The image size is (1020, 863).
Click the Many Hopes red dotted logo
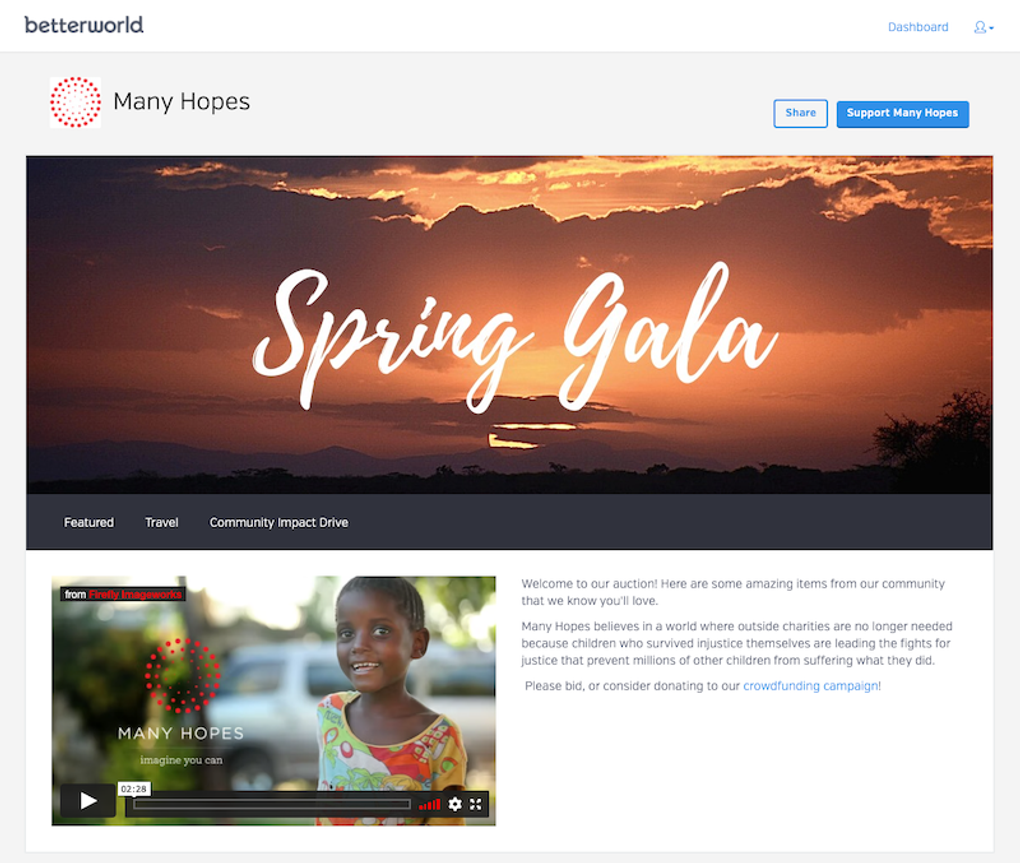click(75, 102)
